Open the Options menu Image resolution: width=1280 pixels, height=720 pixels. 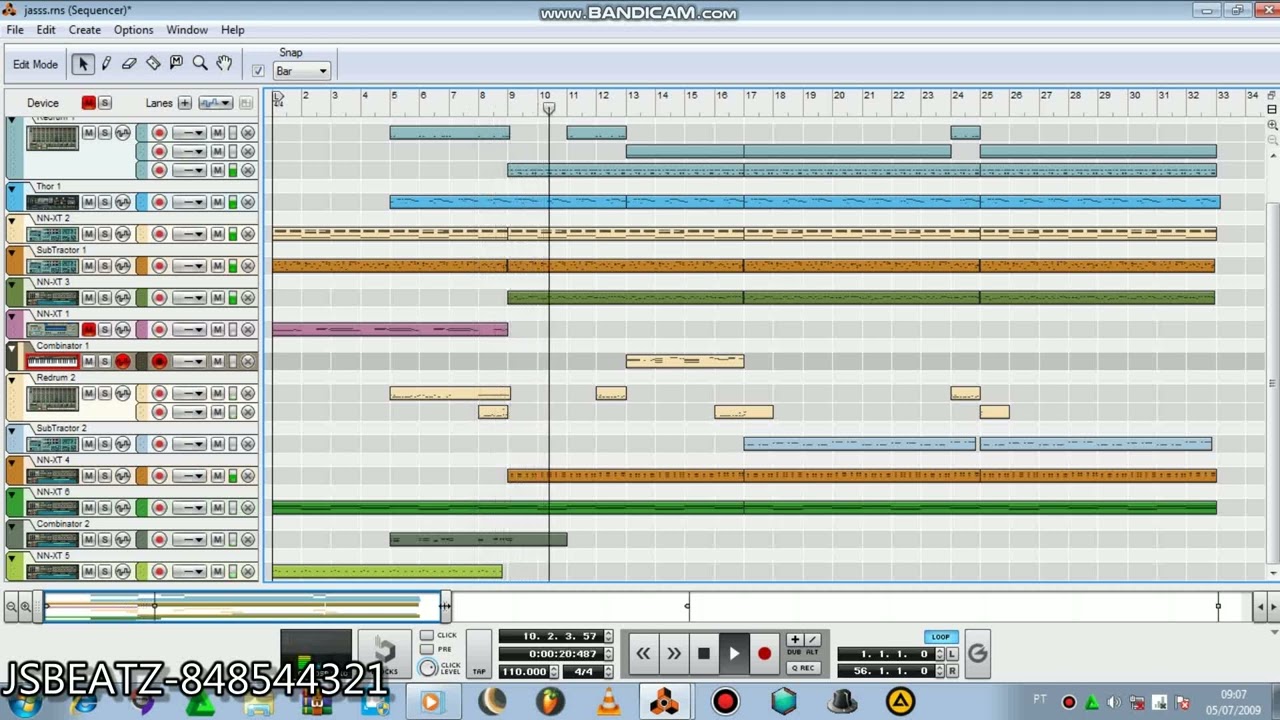133,30
